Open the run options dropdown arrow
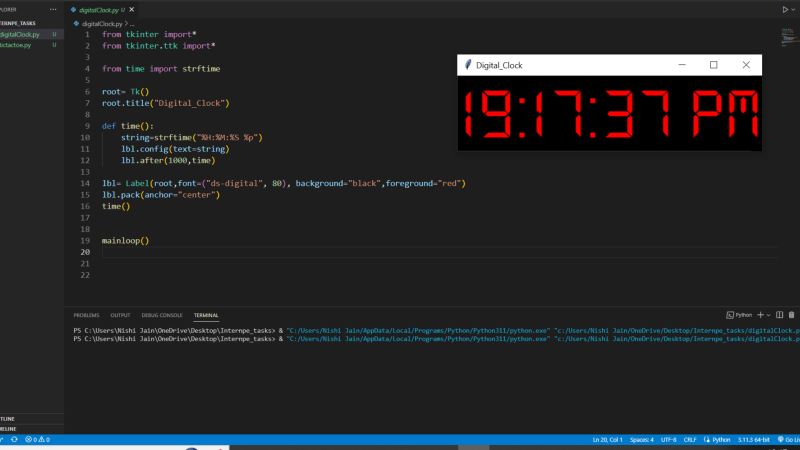The image size is (800, 450). point(797,9)
